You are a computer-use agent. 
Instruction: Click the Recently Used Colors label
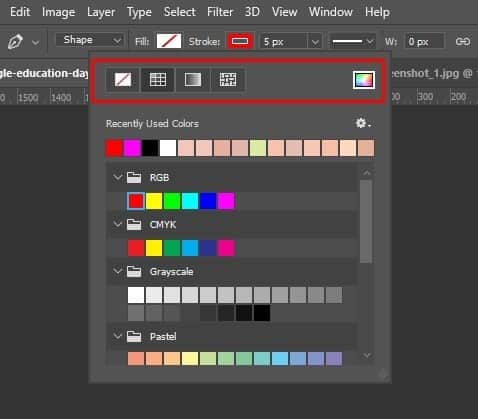point(152,124)
